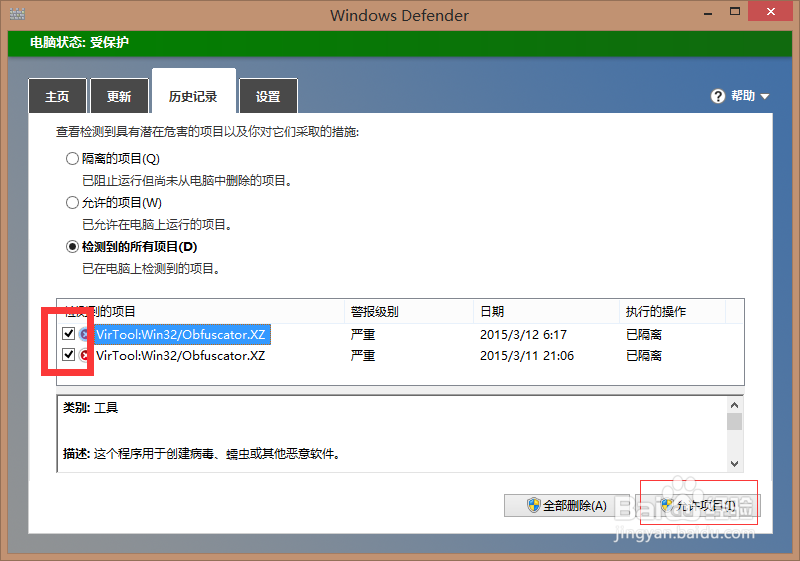This screenshot has height=561, width=800.
Task: Maximize the Windows Defender window
Action: [x=735, y=12]
